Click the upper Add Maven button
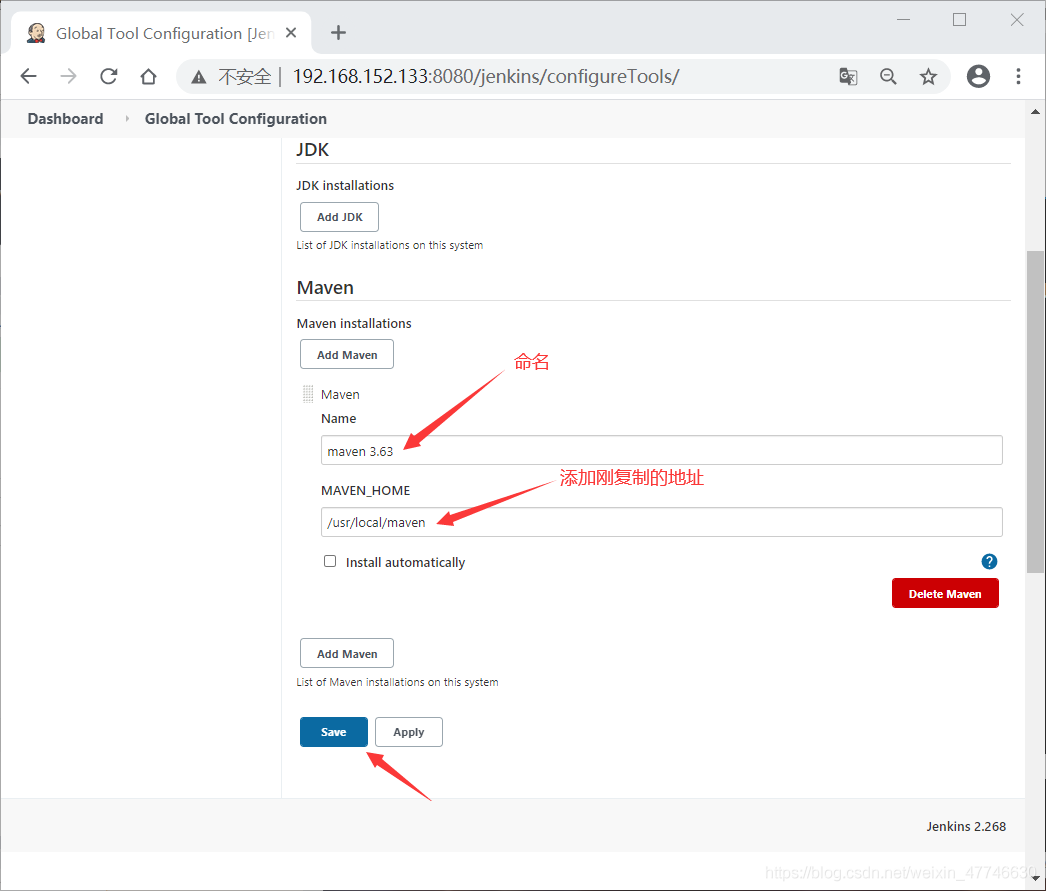Image resolution: width=1046 pixels, height=891 pixels. [x=347, y=355]
